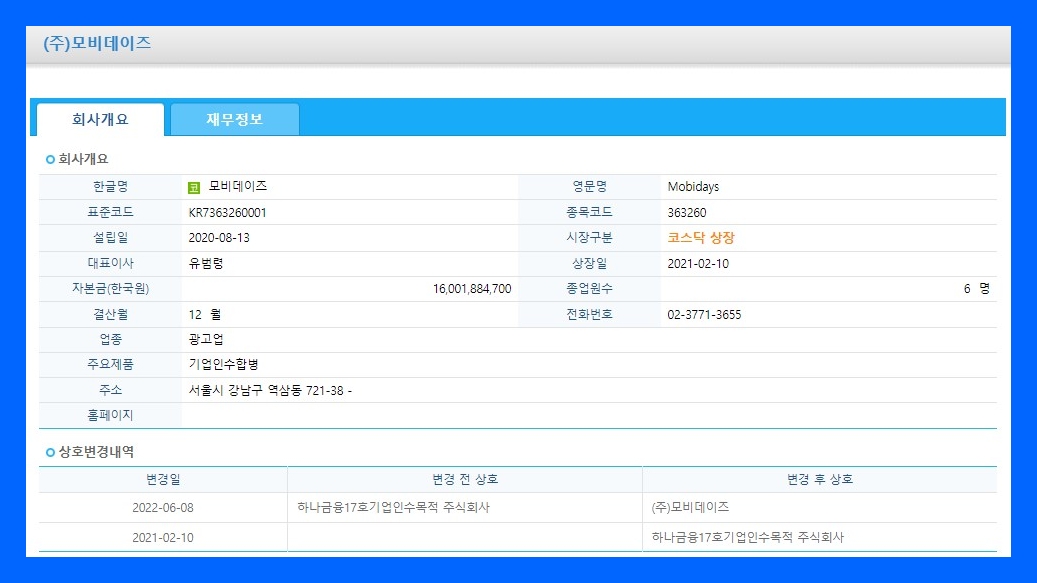
Task: Click the new name (주)모비데이즈 in 2022-06-08 row
Action: [x=690, y=508]
